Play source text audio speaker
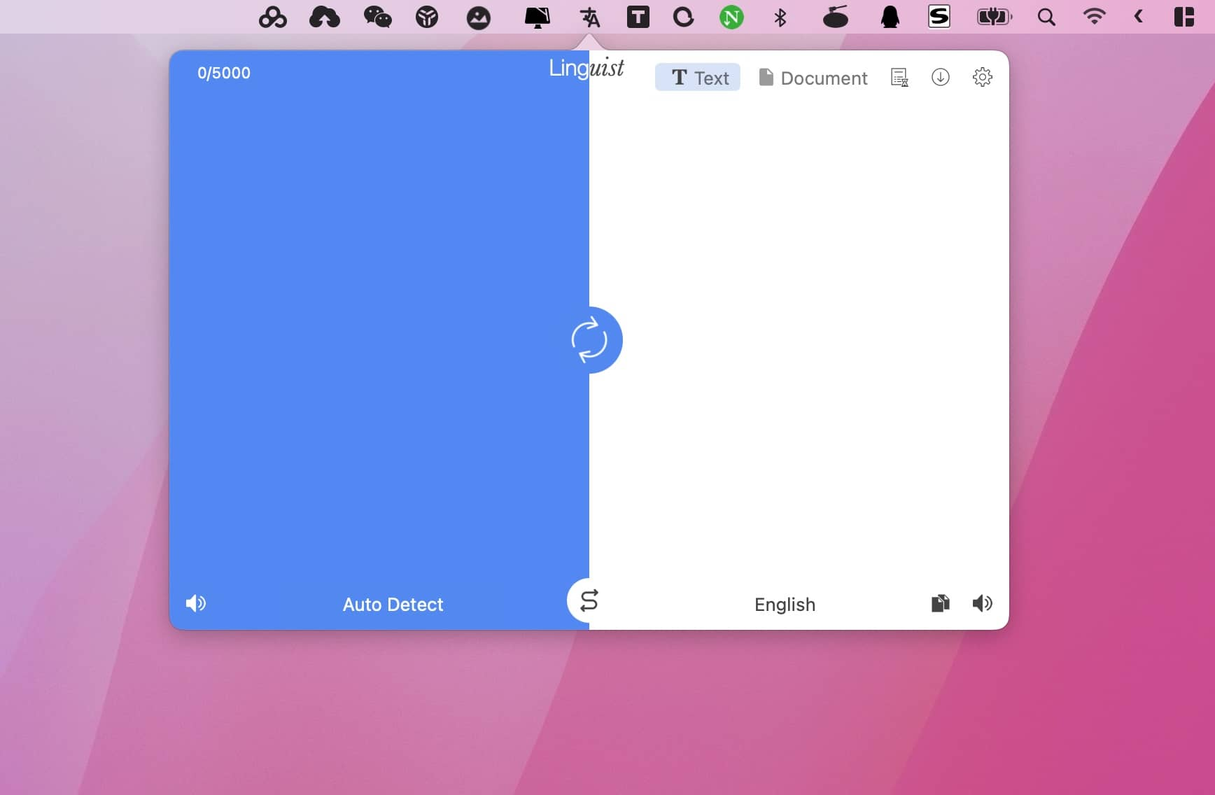This screenshot has width=1215, height=795. point(196,603)
